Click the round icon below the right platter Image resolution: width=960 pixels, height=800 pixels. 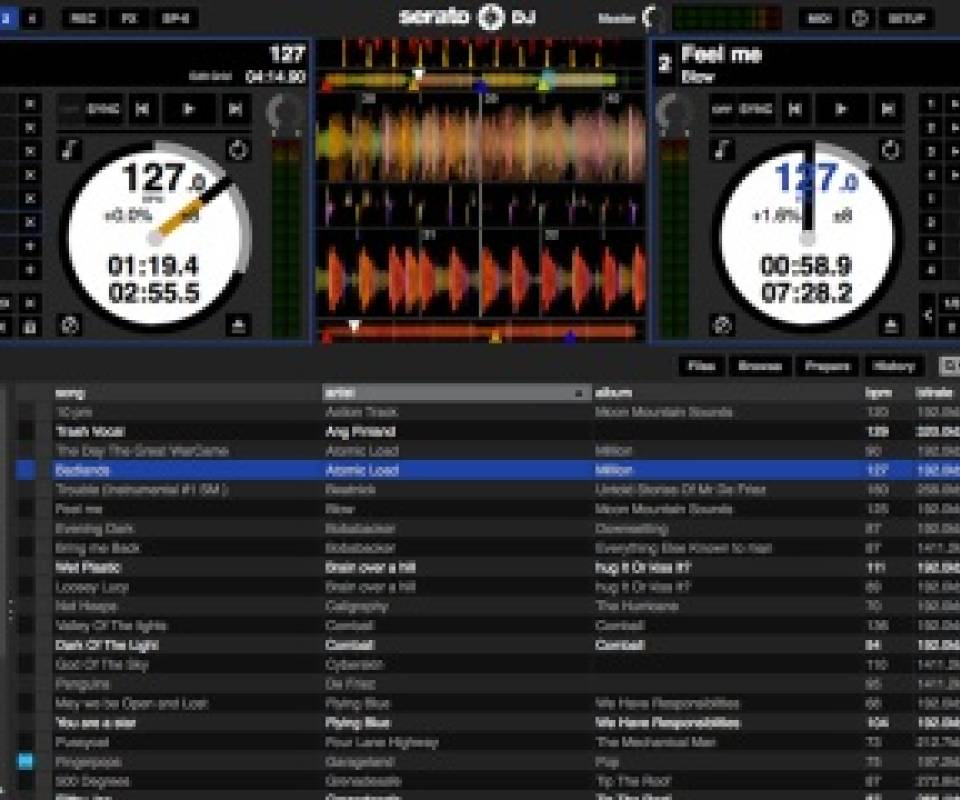pyautogui.click(x=722, y=325)
